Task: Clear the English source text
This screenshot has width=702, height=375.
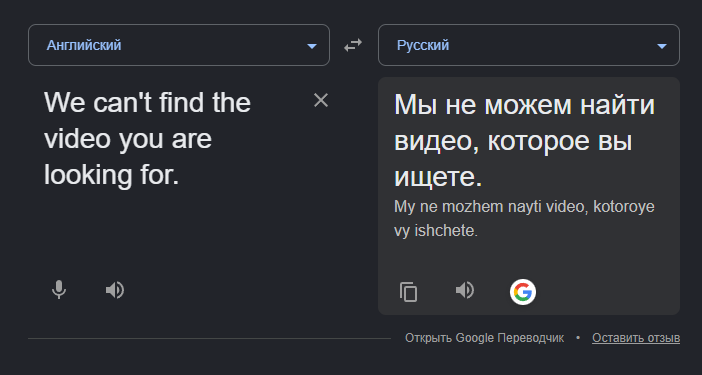Action: [x=321, y=101]
